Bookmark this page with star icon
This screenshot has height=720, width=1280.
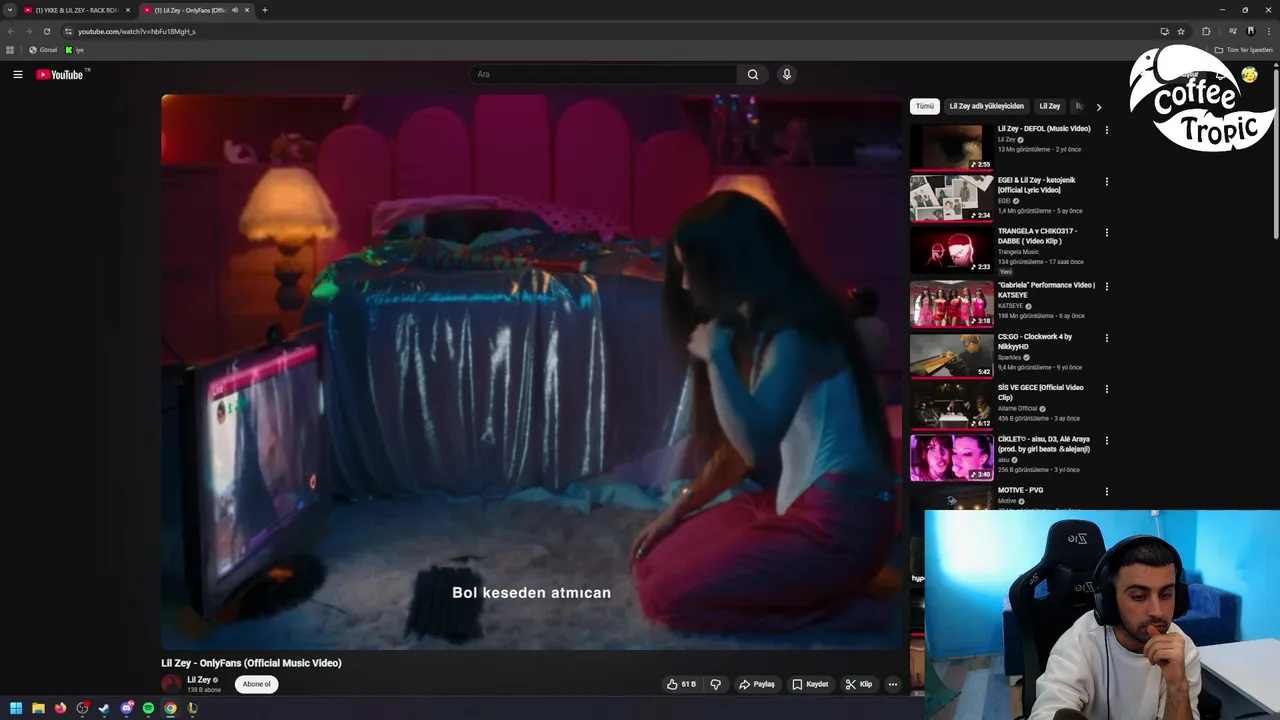1181,31
